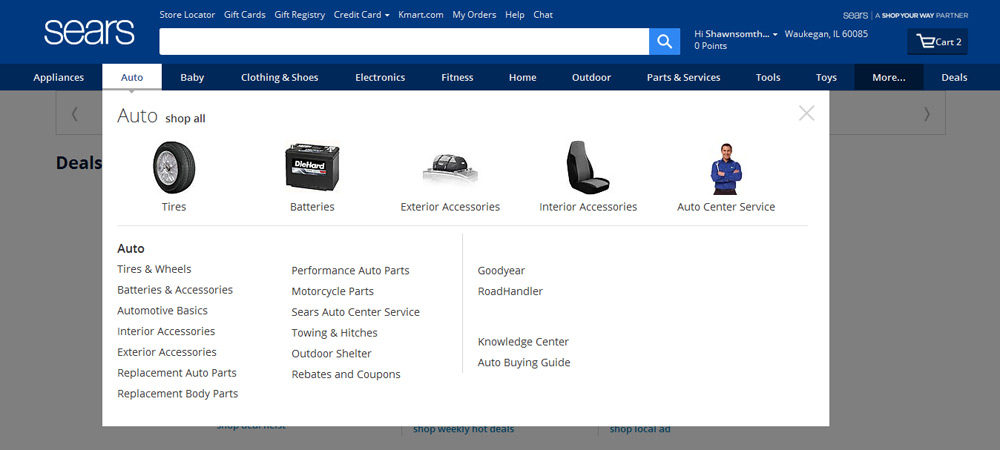
Task: Click the Gift Registry link
Action: click(300, 15)
